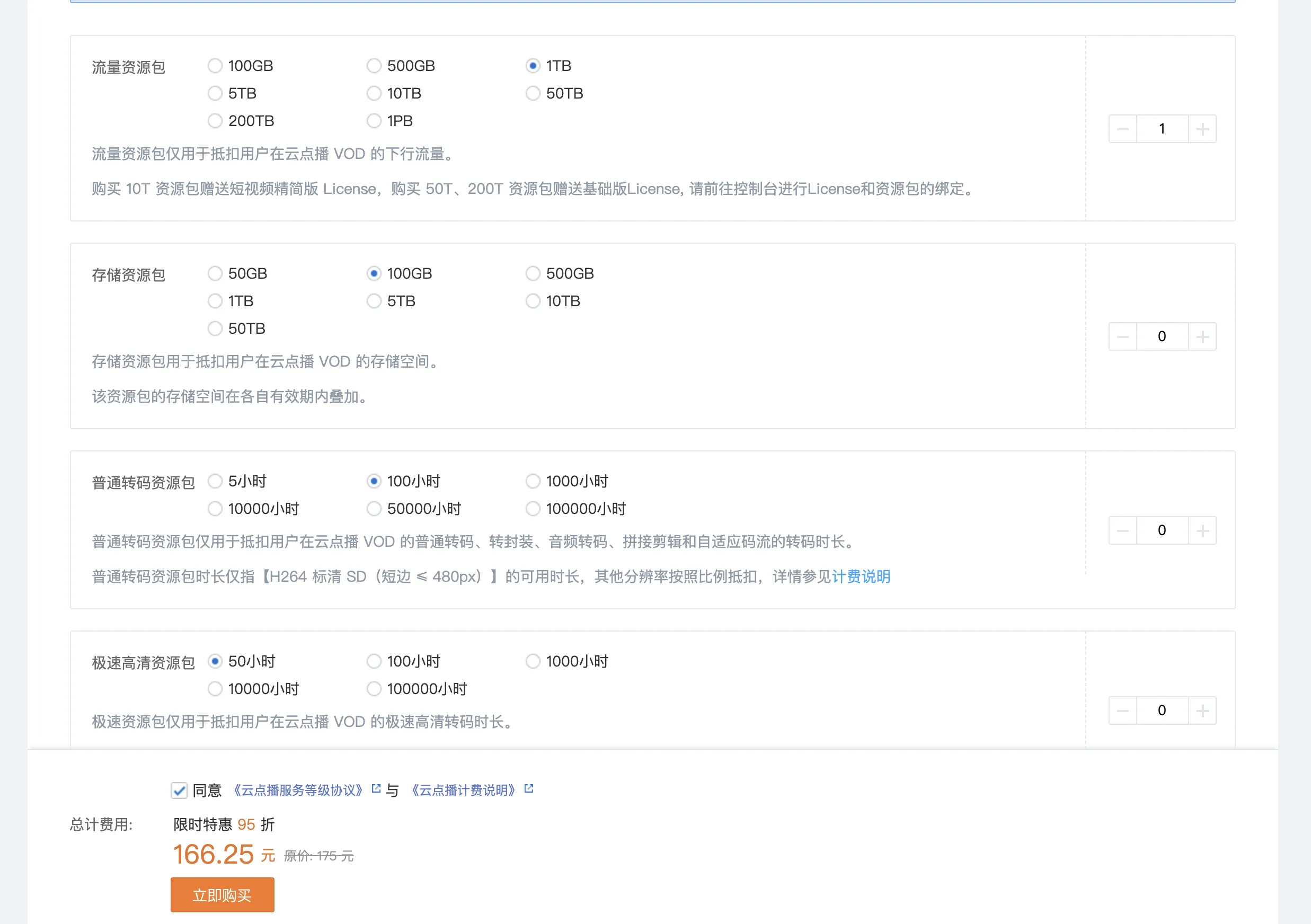Open external link icon after 云点播服务等级协议
Screen dimensions: 1311x924
pyautogui.click(x=376, y=789)
